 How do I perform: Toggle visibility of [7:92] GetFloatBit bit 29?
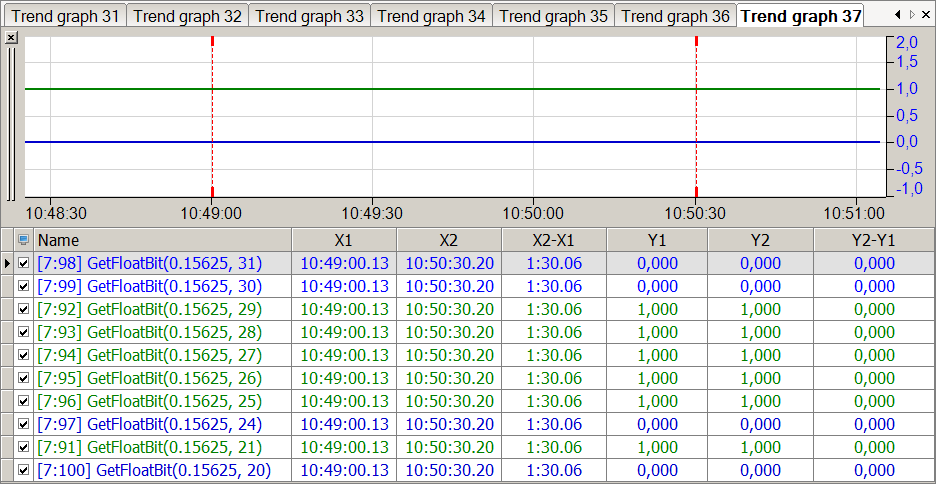[x=24, y=309]
